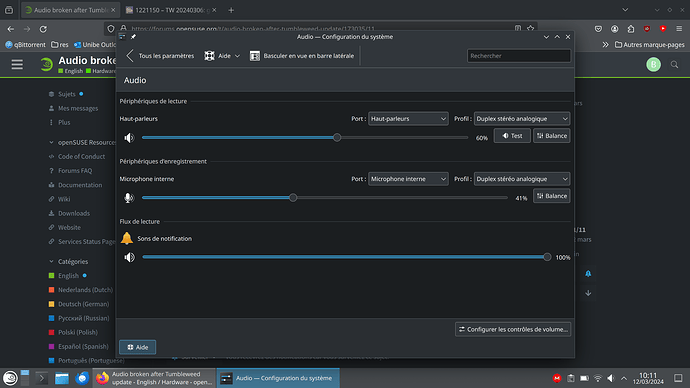
Task: Mute the Haut-parleurs speaker icon
Action: [x=129, y=138]
